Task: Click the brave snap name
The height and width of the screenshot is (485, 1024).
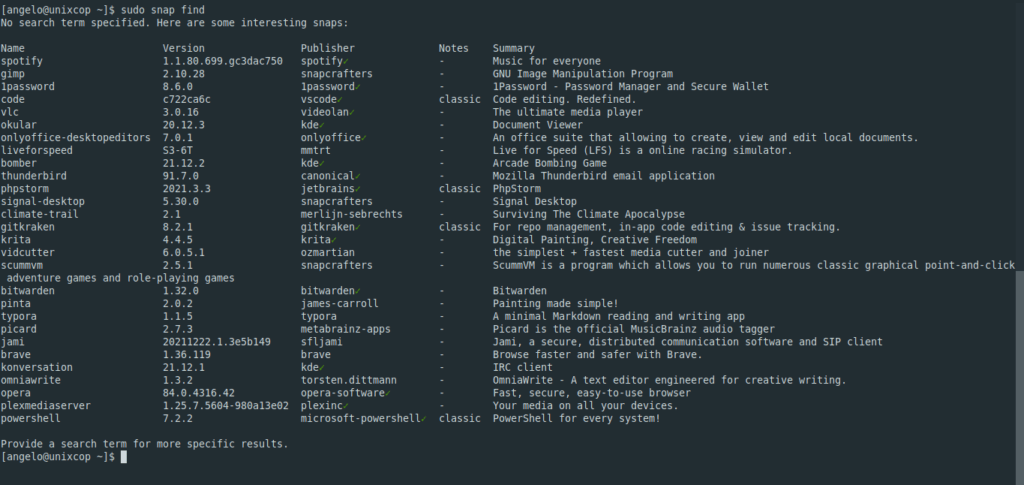Action: click(x=16, y=354)
